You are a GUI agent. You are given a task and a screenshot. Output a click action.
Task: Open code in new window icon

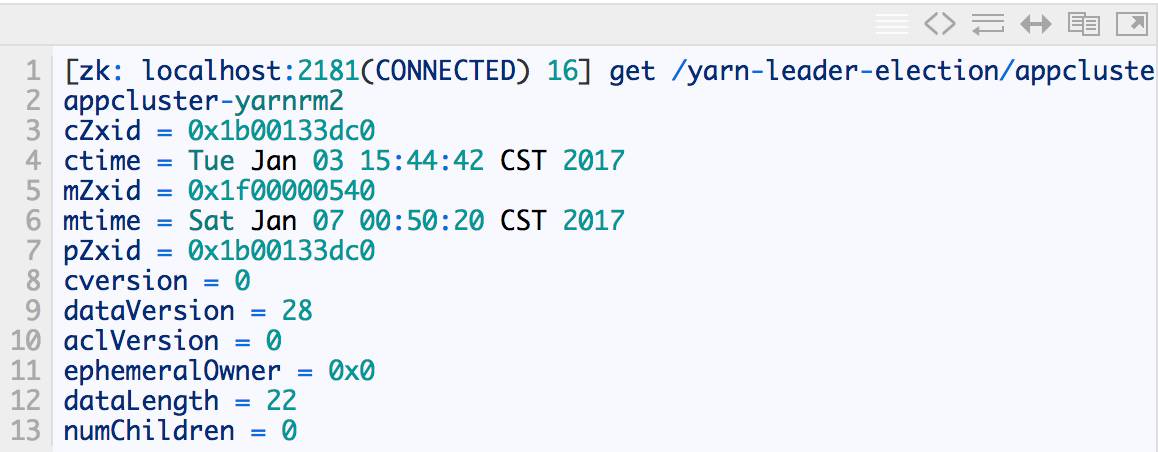[x=1131, y=24]
